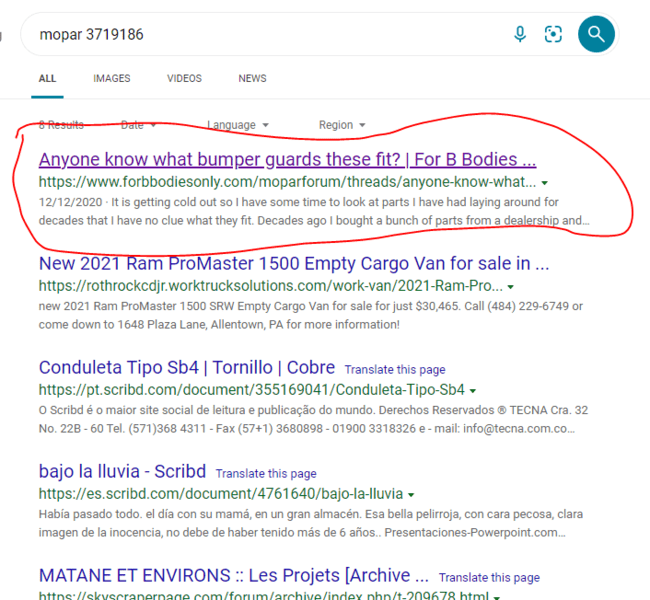650x600 pixels.
Task: Open the bajo la lluvia Scribd result
Action: 122,471
